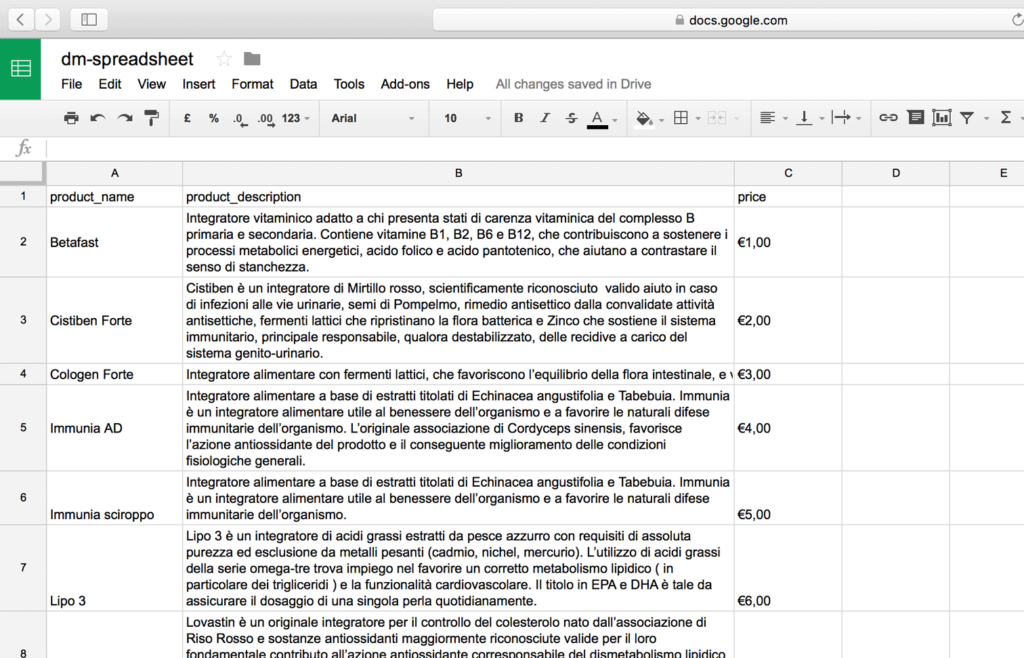Go back in browser
Viewport: 1024px width, 658px height.
point(21,20)
